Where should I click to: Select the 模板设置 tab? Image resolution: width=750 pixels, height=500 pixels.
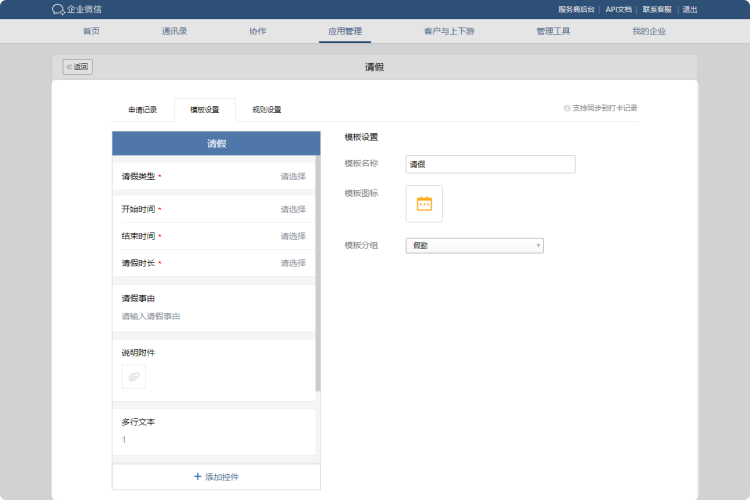[205, 110]
